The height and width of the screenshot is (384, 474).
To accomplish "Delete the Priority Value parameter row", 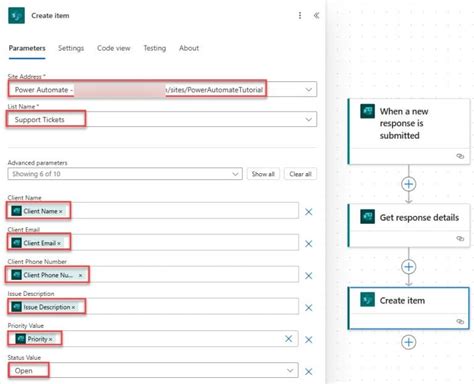I will 309,340.
